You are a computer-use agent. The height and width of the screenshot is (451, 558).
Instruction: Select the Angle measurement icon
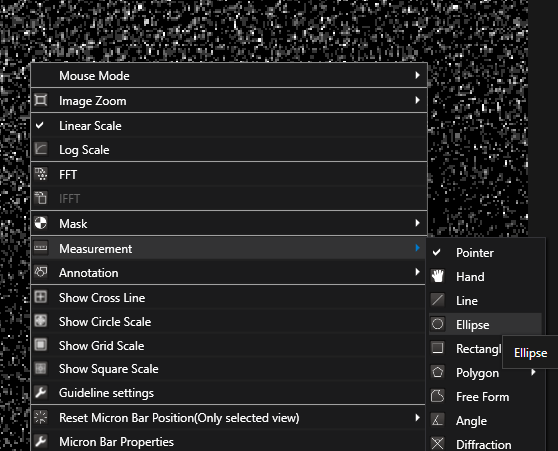437,420
